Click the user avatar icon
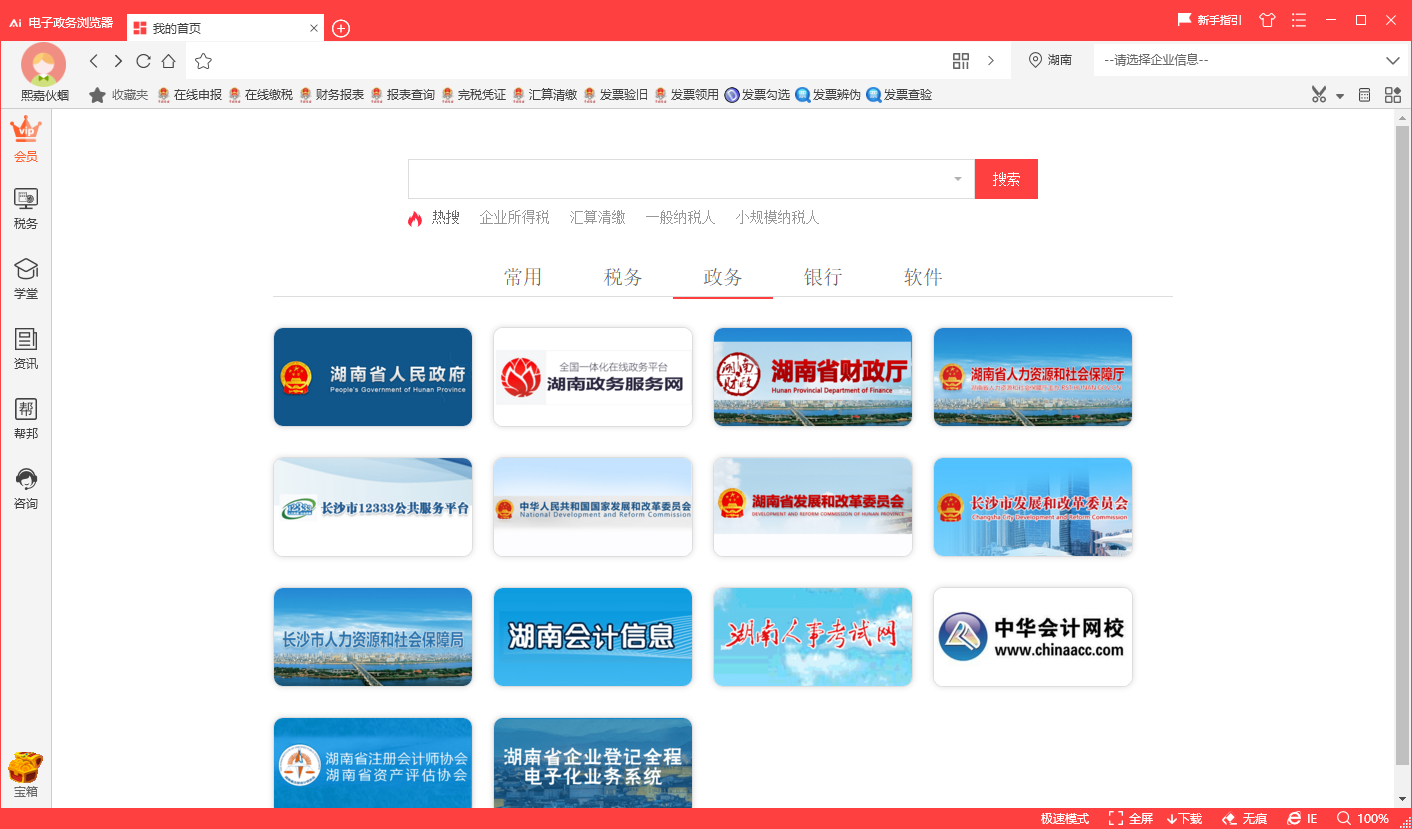The height and width of the screenshot is (829, 1412). [x=44, y=65]
